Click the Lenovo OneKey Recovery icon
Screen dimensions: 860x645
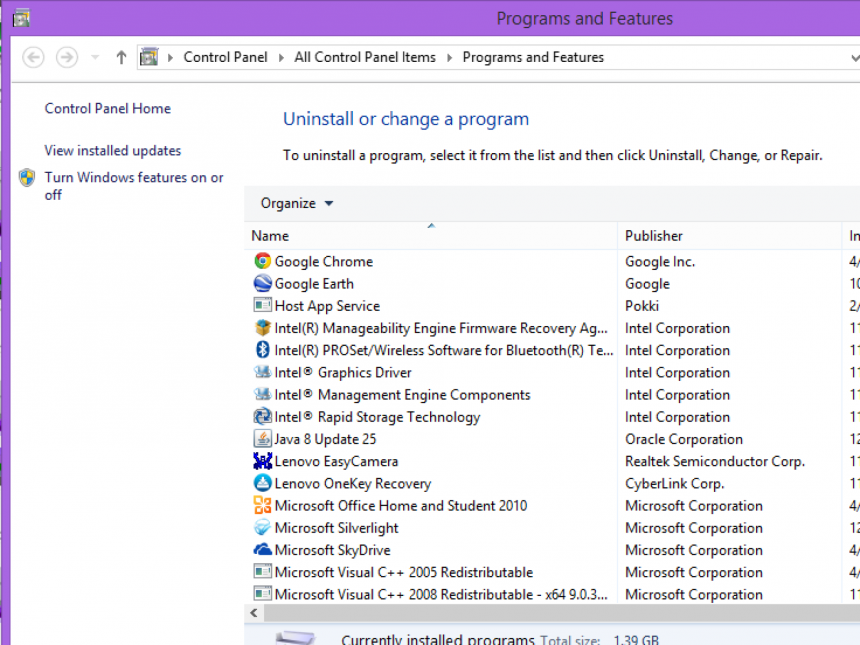[x=263, y=483]
